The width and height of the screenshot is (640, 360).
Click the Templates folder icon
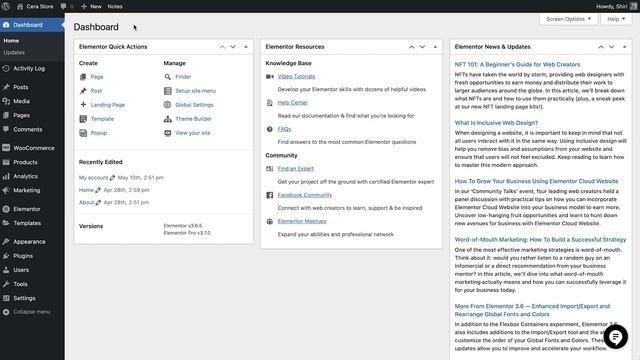tap(6, 223)
